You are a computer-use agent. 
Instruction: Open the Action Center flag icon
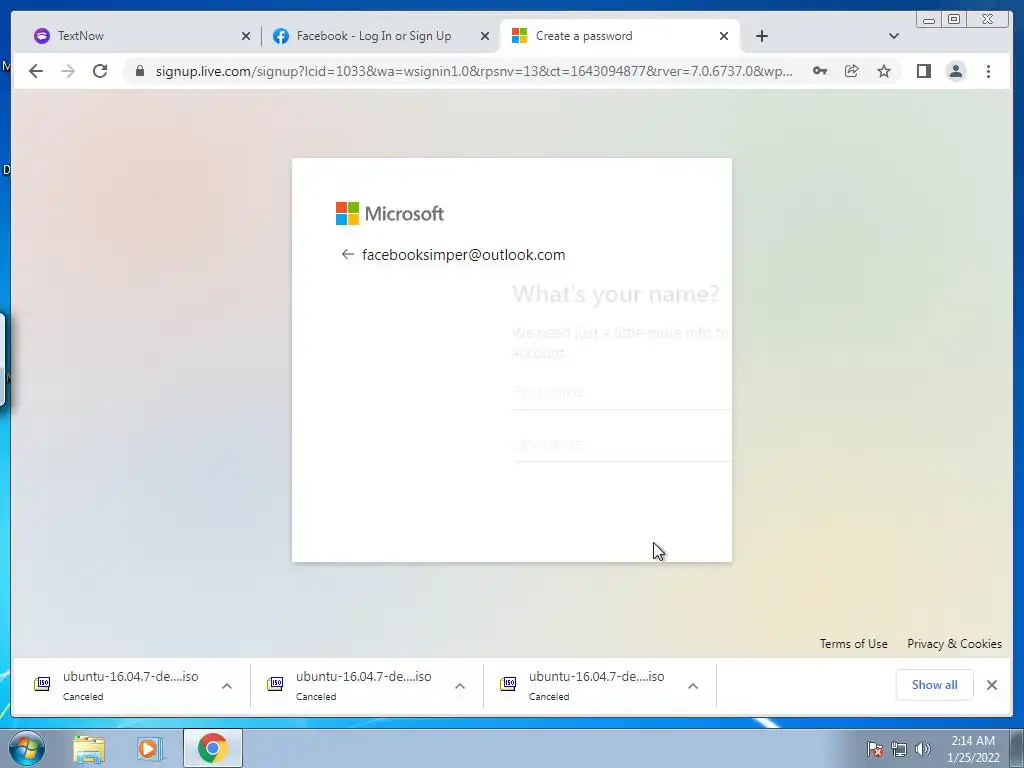click(875, 749)
